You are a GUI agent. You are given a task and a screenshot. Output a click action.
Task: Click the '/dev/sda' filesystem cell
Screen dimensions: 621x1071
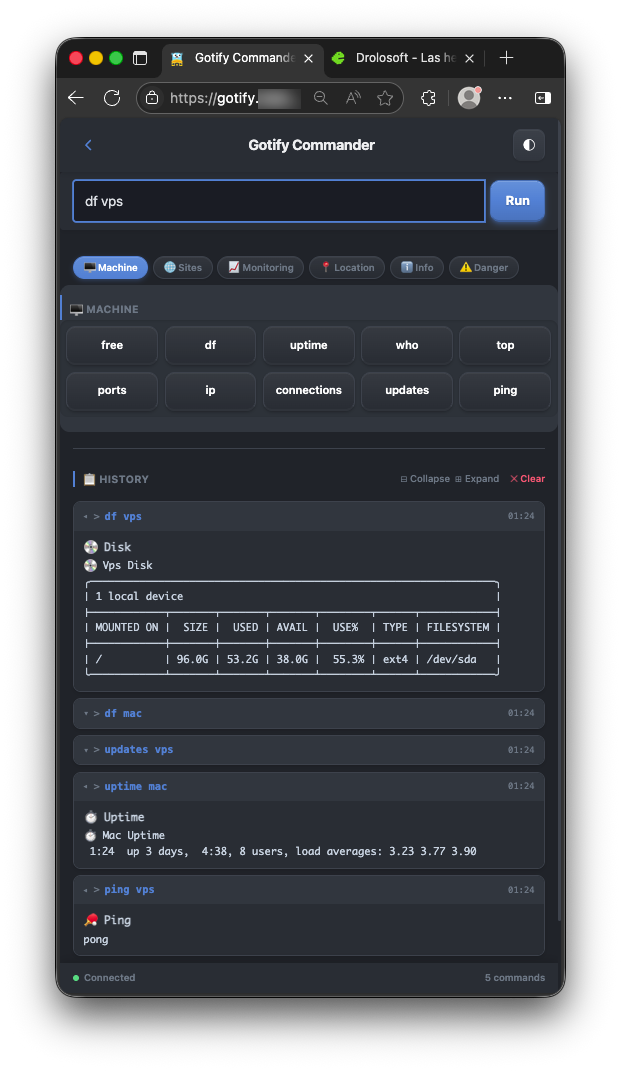coord(452,659)
